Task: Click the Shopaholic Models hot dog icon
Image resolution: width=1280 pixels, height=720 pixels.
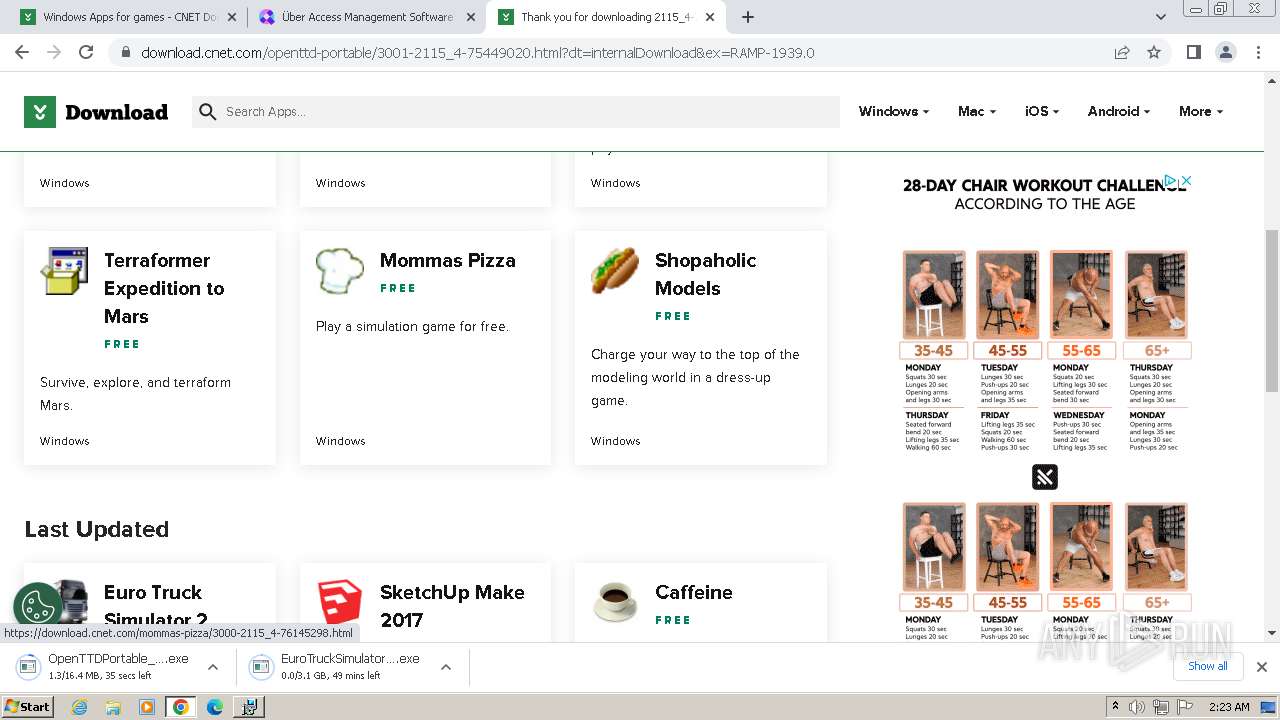Action: click(x=615, y=271)
